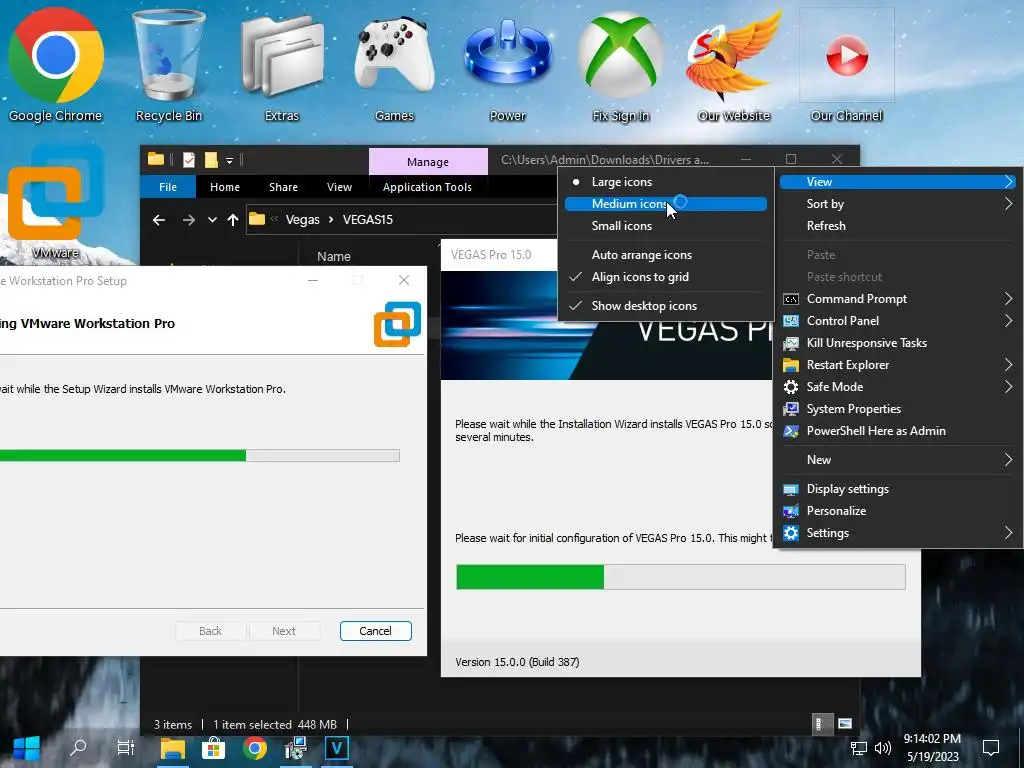
Task: Open the Share ribbon tab
Action: [283, 187]
